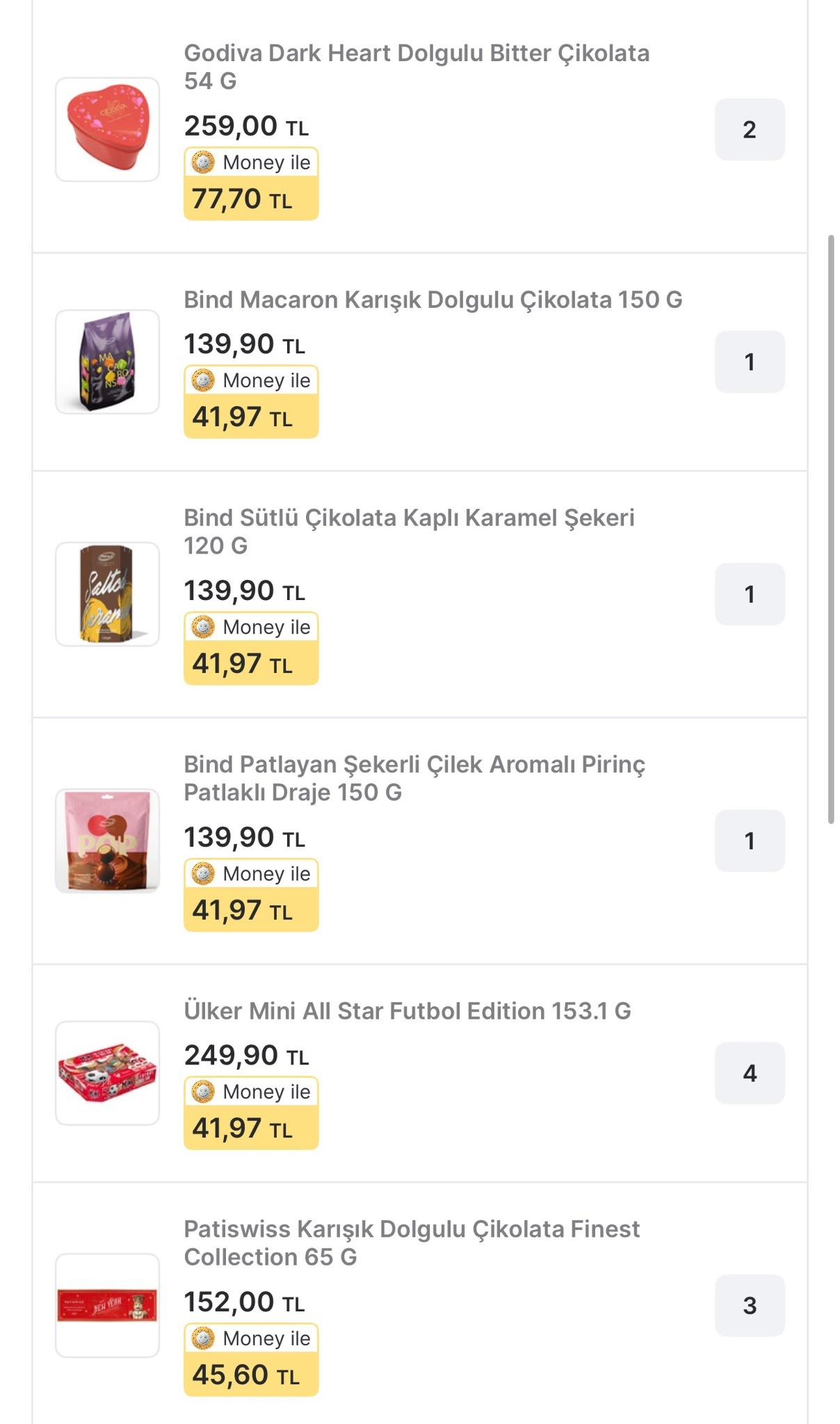The height and width of the screenshot is (1424, 840).
Task: Open Godiva Dark Heart Dolgulu Bitter Çikolata title
Action: click(x=417, y=67)
